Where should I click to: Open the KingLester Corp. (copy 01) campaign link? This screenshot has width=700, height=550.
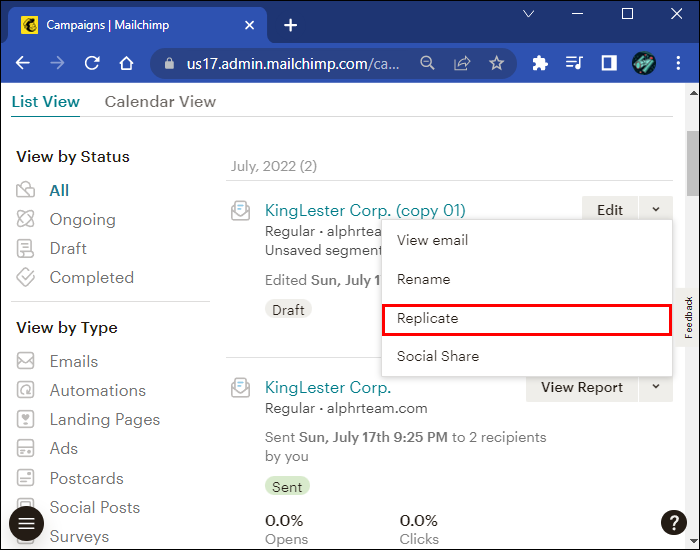click(x=365, y=210)
